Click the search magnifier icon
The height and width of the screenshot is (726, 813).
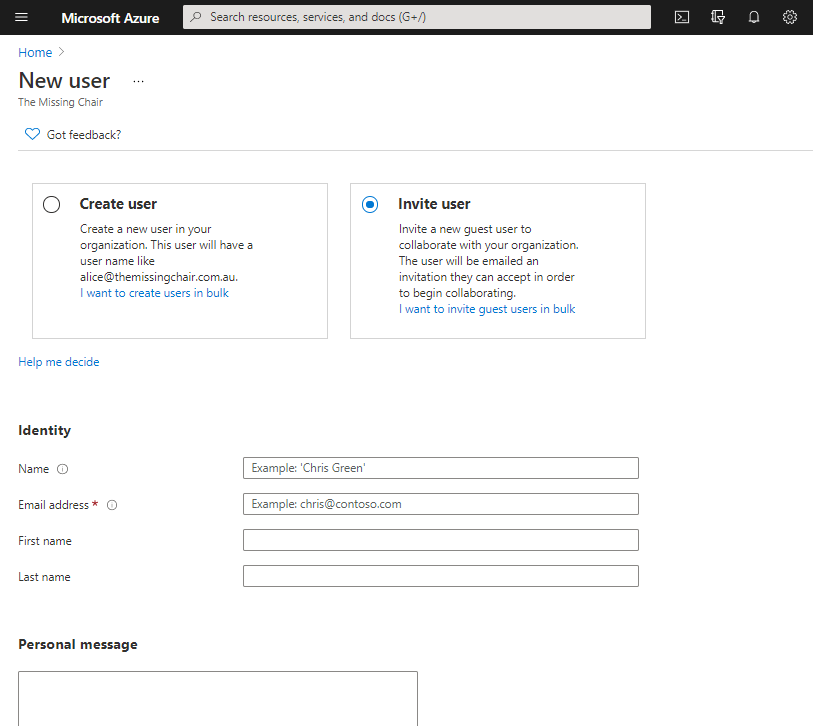tap(196, 17)
